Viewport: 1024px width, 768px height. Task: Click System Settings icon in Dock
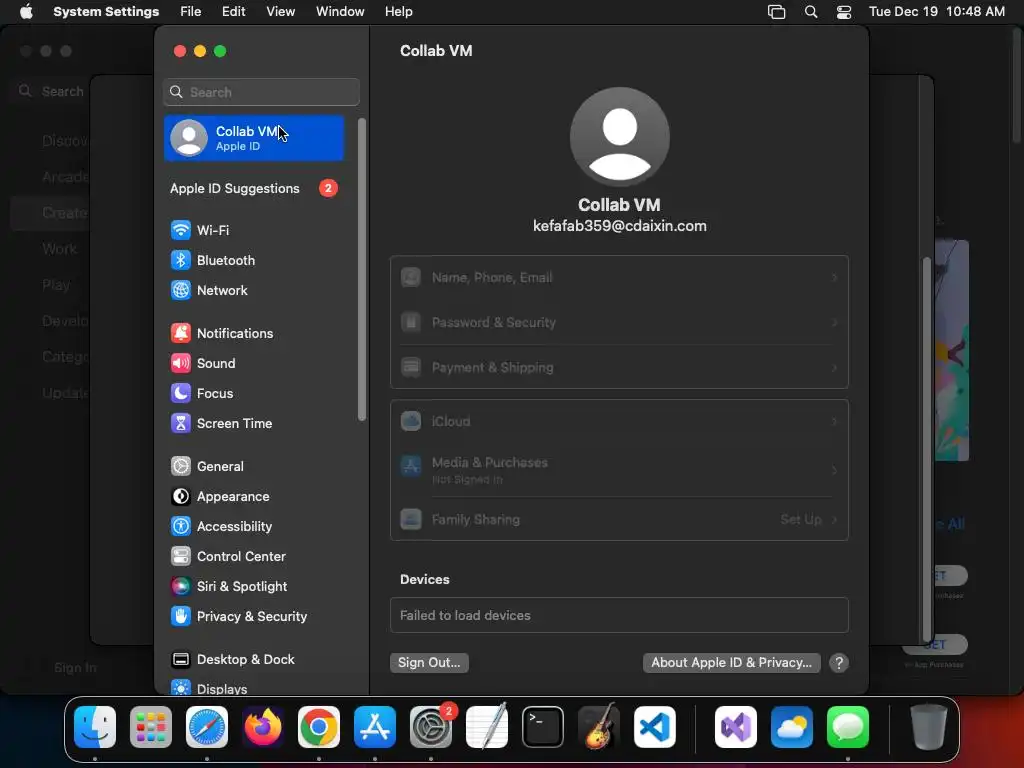pyautogui.click(x=431, y=727)
